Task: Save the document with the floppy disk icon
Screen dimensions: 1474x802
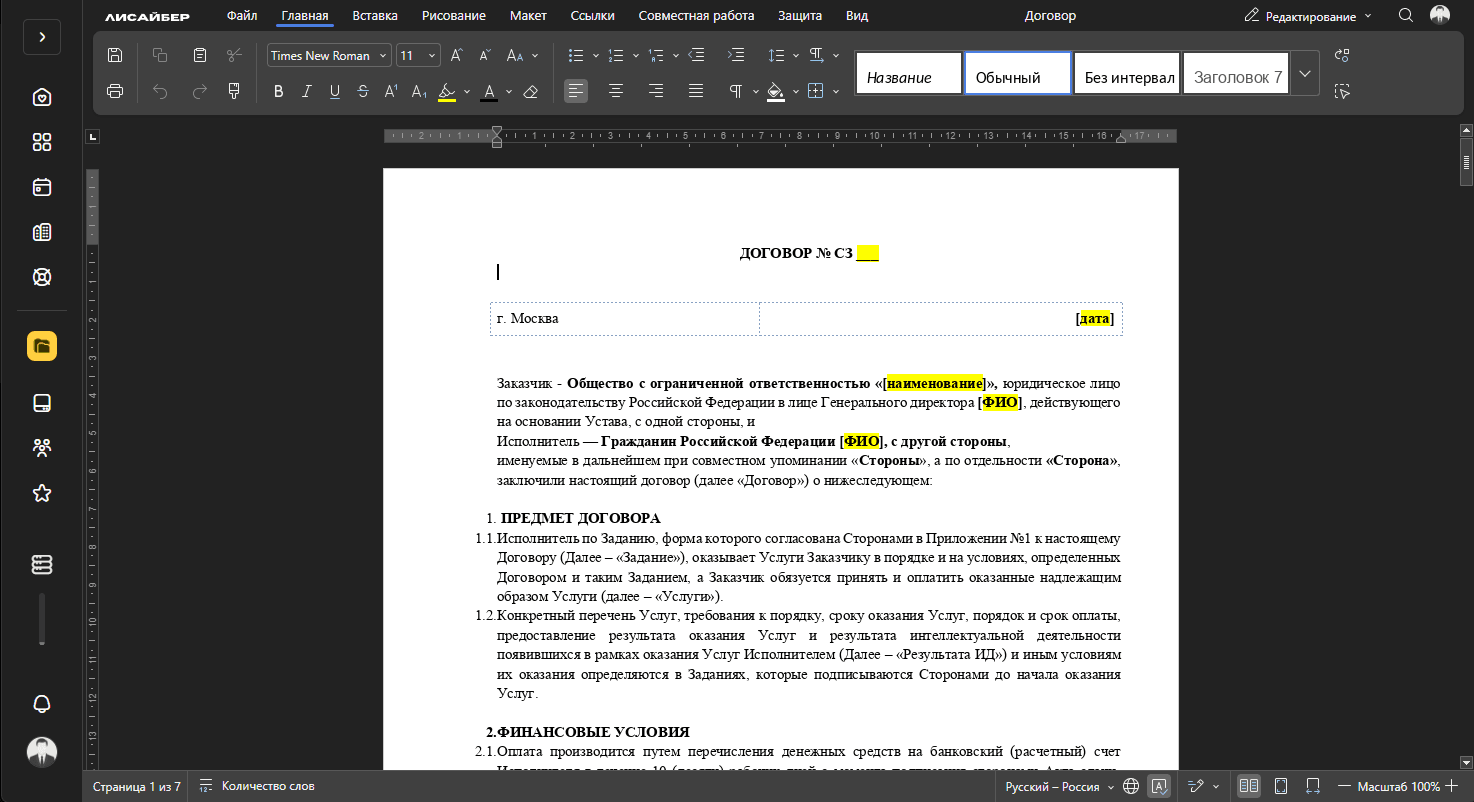Action: [x=115, y=55]
